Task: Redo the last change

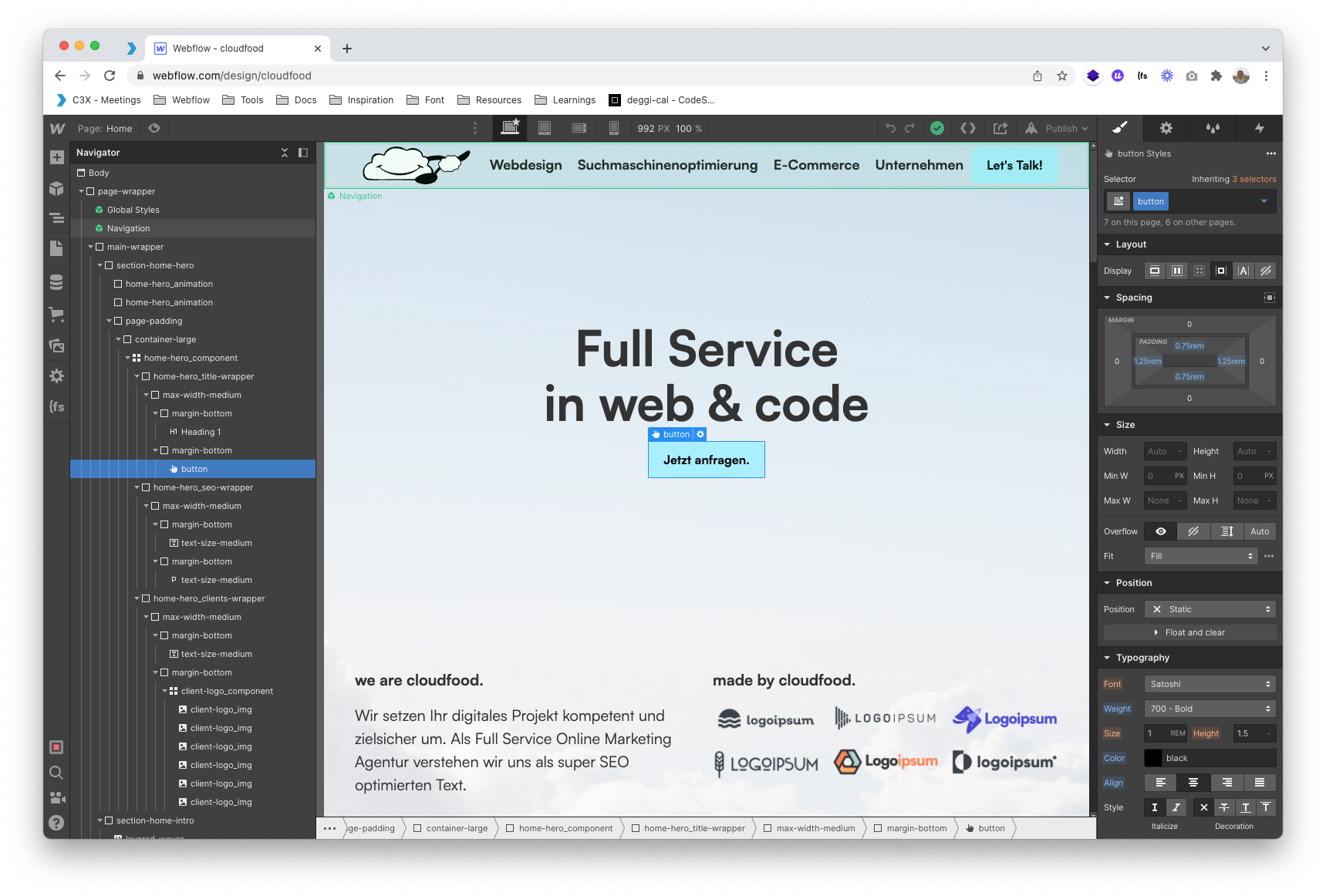Action: pyautogui.click(x=909, y=128)
